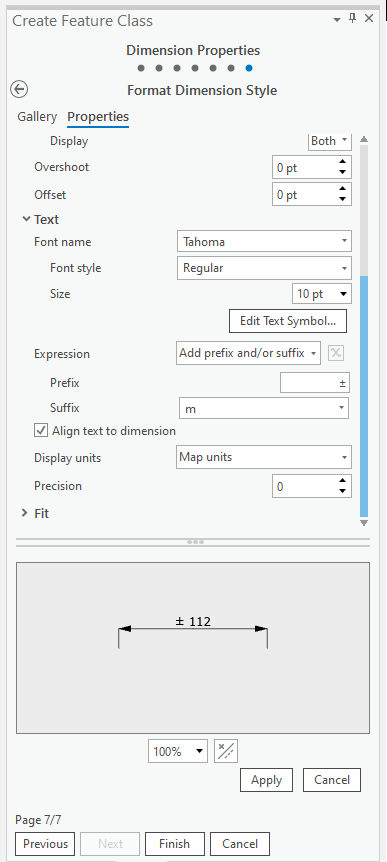This screenshot has width=387, height=862.
Task: Go to the Previous wizard page
Action: [x=45, y=844]
